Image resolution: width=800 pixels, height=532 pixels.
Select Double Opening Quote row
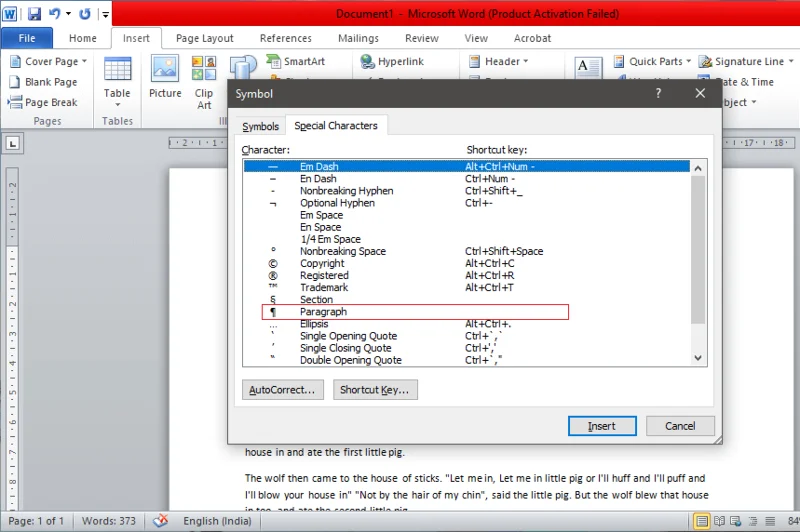point(466,360)
